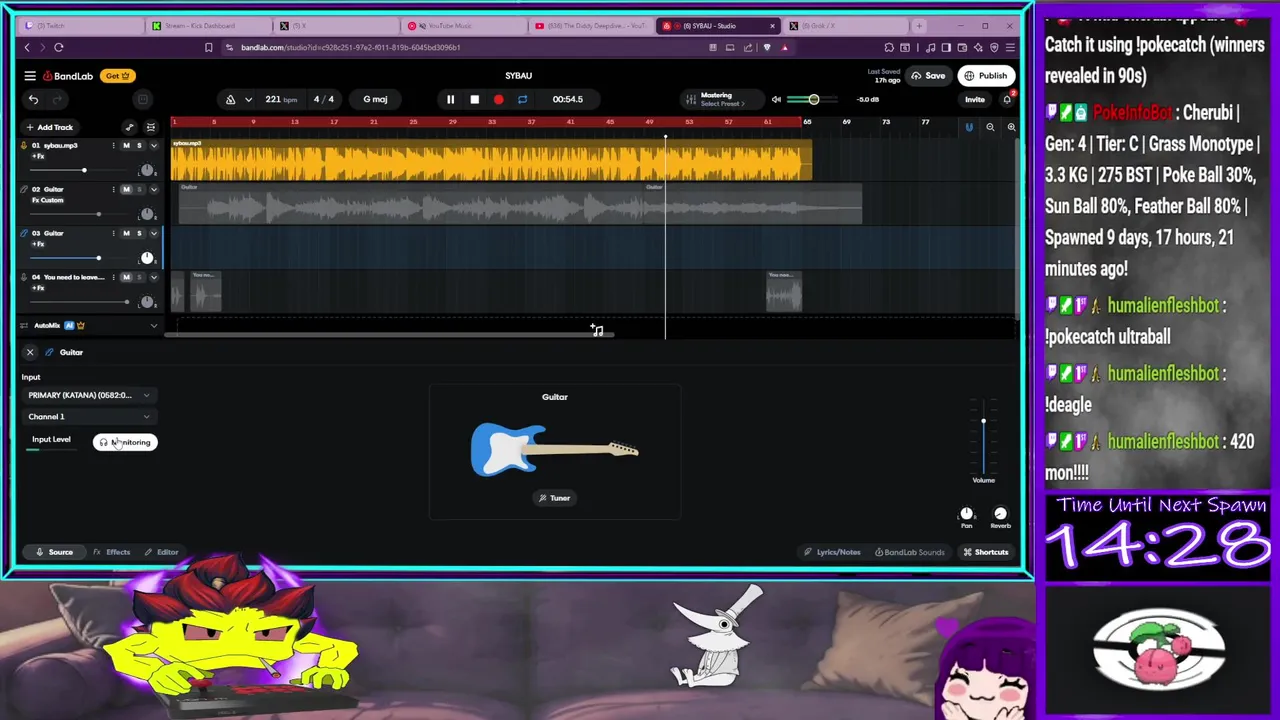Zoom in the timeline
1280x720 pixels.
tap(1011, 127)
